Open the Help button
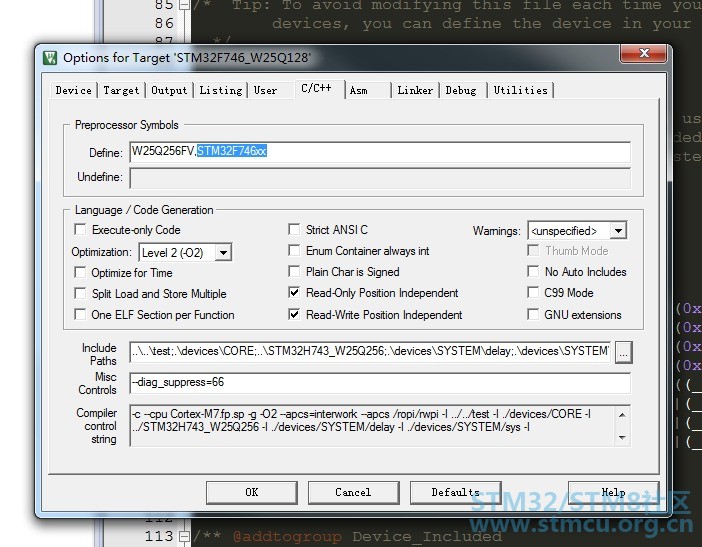The width and height of the screenshot is (702, 547). 613,492
